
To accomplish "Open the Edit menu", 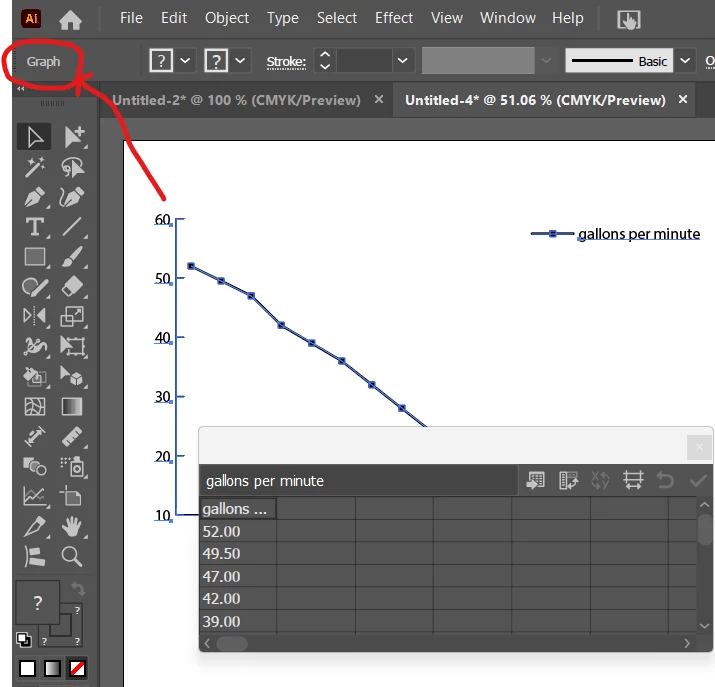I will pyautogui.click(x=174, y=18).
